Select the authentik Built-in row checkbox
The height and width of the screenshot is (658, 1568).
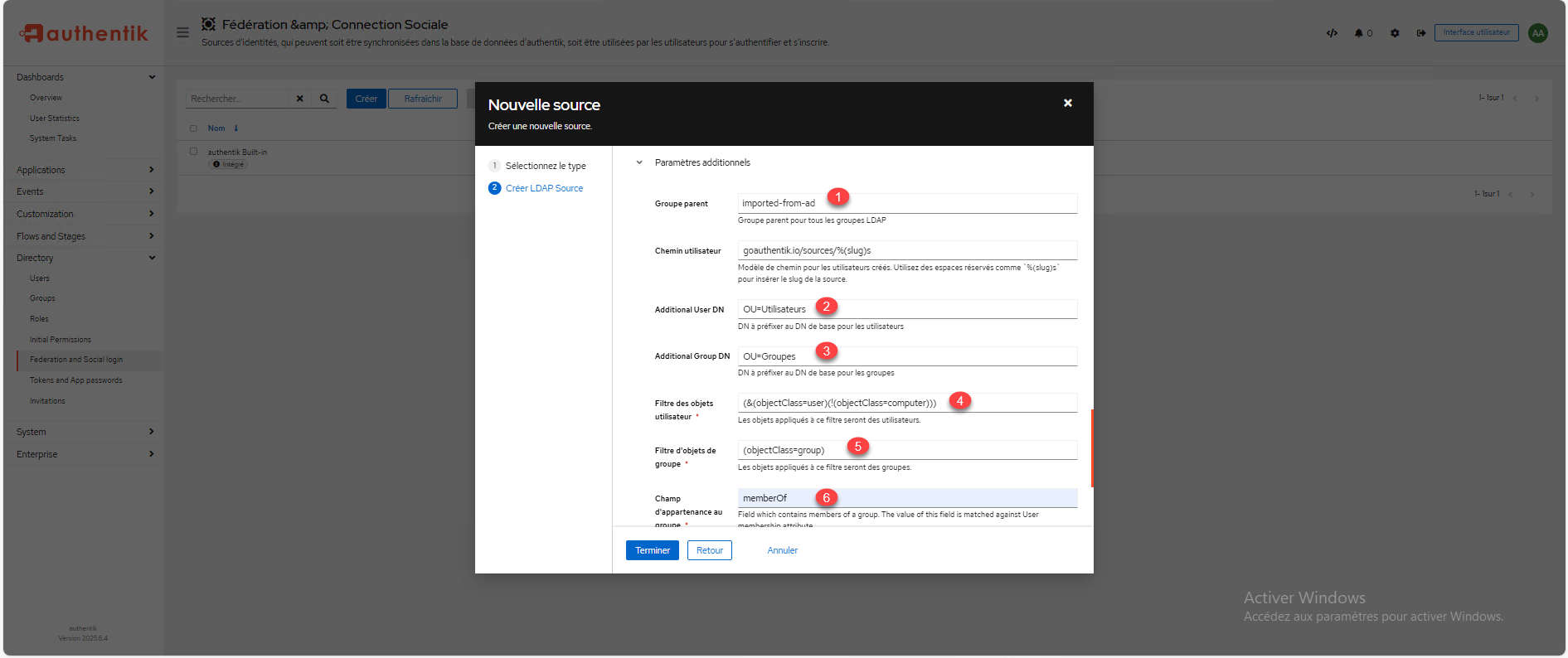pos(193,152)
